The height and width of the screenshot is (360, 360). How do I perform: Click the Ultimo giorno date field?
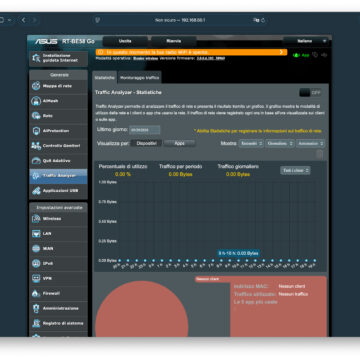pos(145,130)
